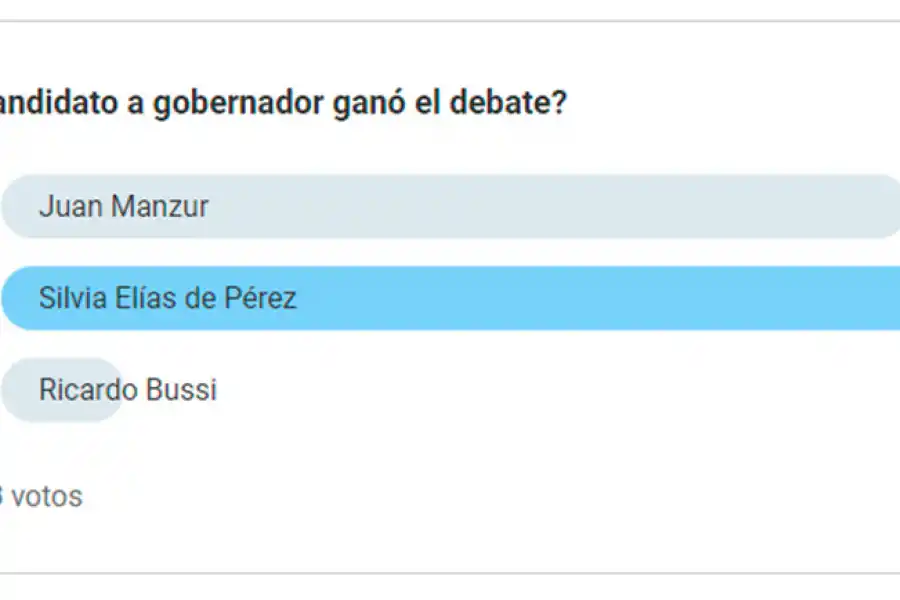The height and width of the screenshot is (600, 900).
Task: Click the "Silvia Elías de Pérez" name label
Action: click(x=168, y=298)
